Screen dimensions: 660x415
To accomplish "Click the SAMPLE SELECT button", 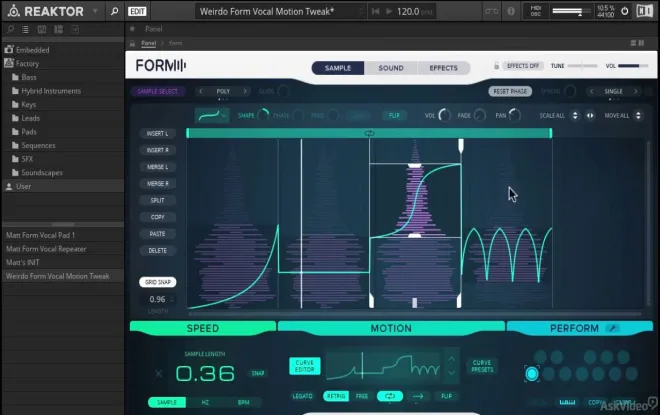I will (x=157, y=91).
